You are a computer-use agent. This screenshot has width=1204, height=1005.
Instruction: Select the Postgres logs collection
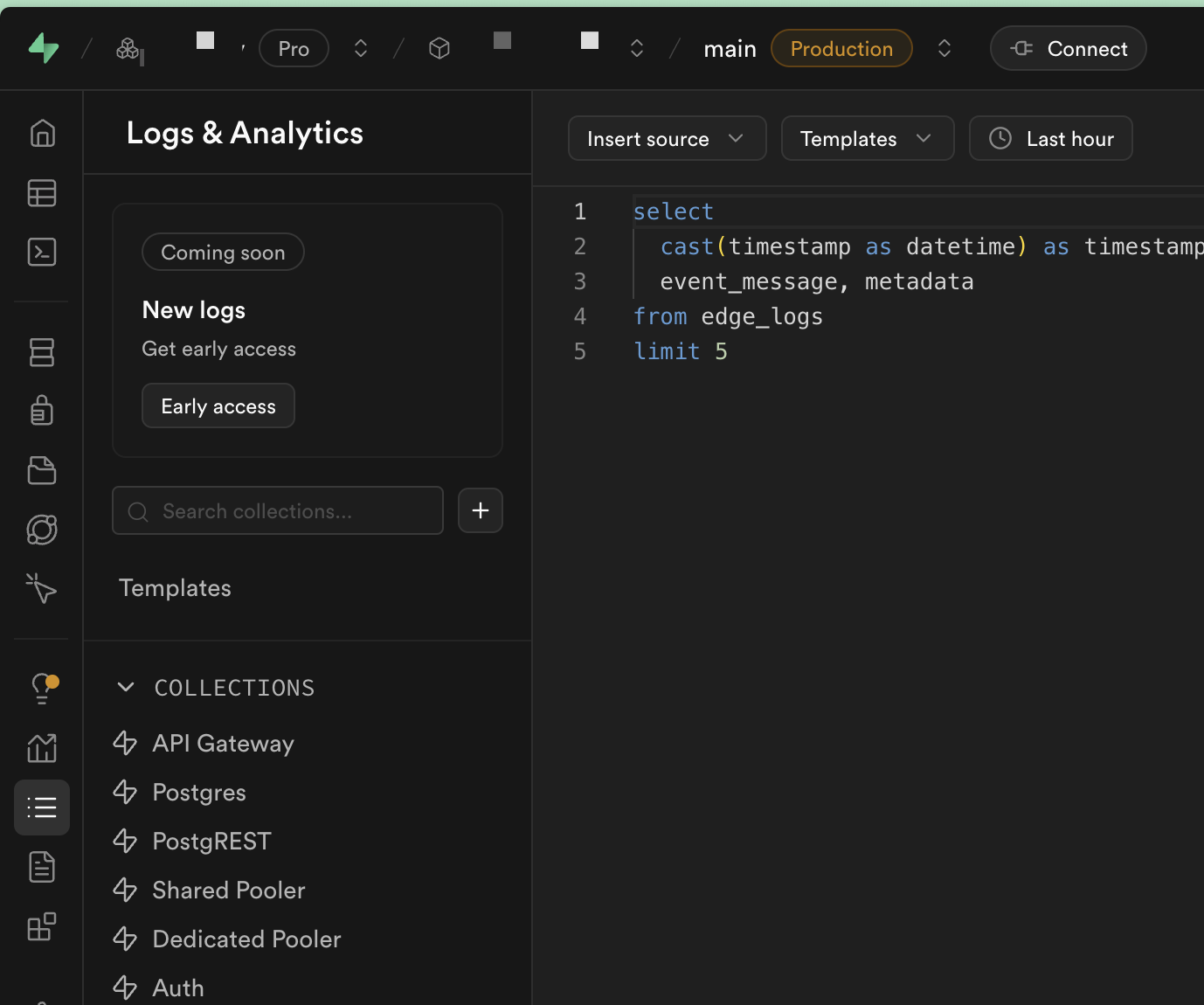(x=199, y=793)
